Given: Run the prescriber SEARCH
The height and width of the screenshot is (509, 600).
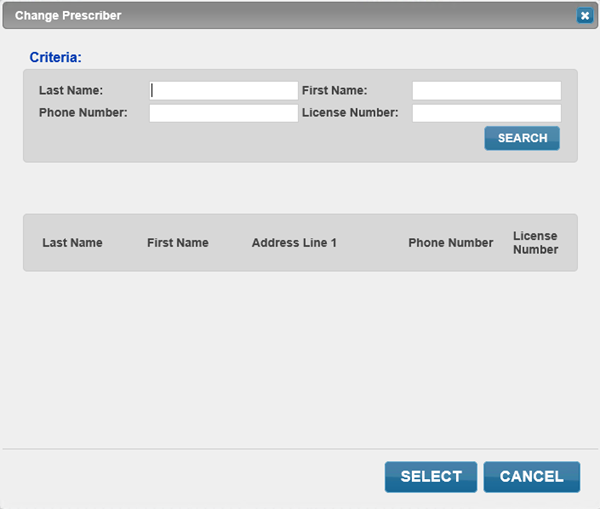Looking at the screenshot, I should pyautogui.click(x=522, y=138).
